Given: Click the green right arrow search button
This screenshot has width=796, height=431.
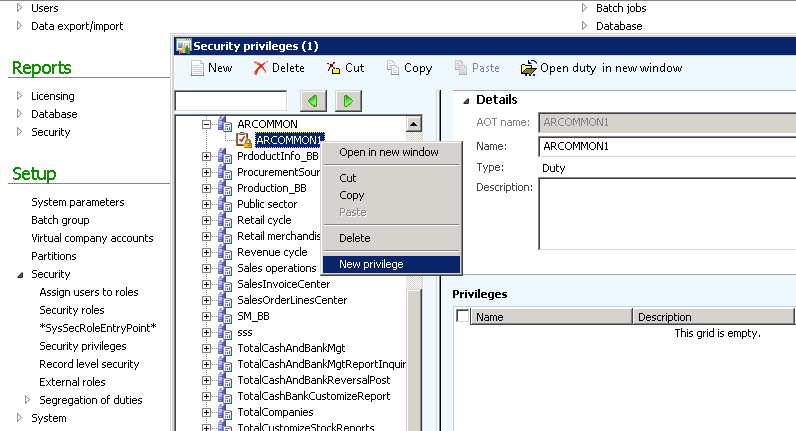Looking at the screenshot, I should click(x=348, y=101).
